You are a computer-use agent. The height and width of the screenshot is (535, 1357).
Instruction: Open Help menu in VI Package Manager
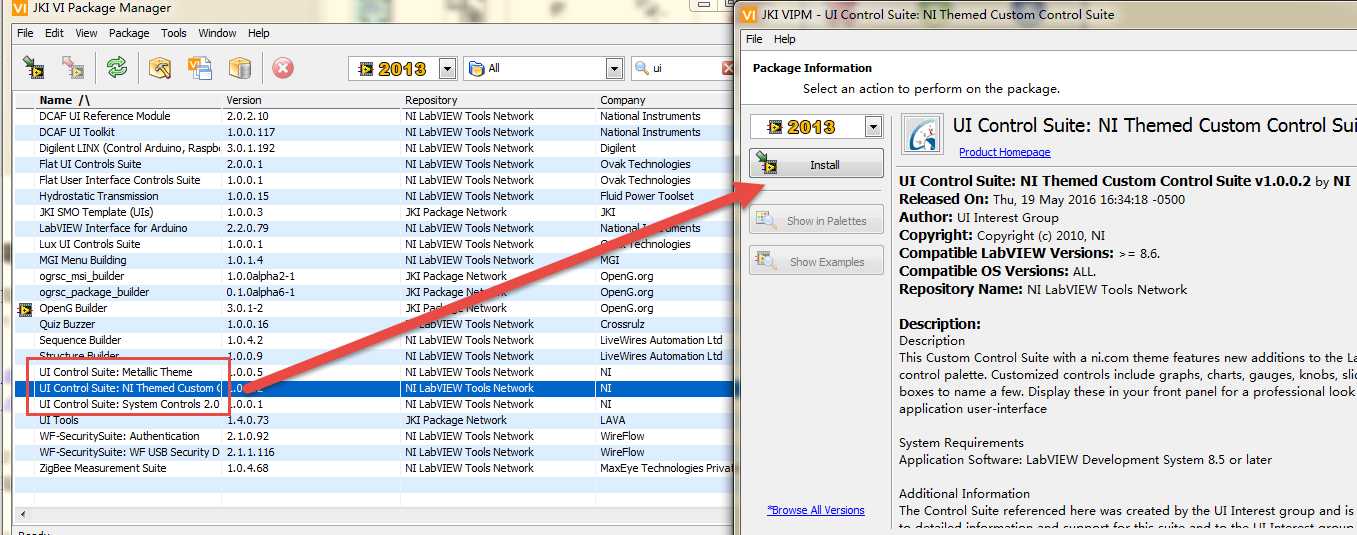[x=259, y=33]
